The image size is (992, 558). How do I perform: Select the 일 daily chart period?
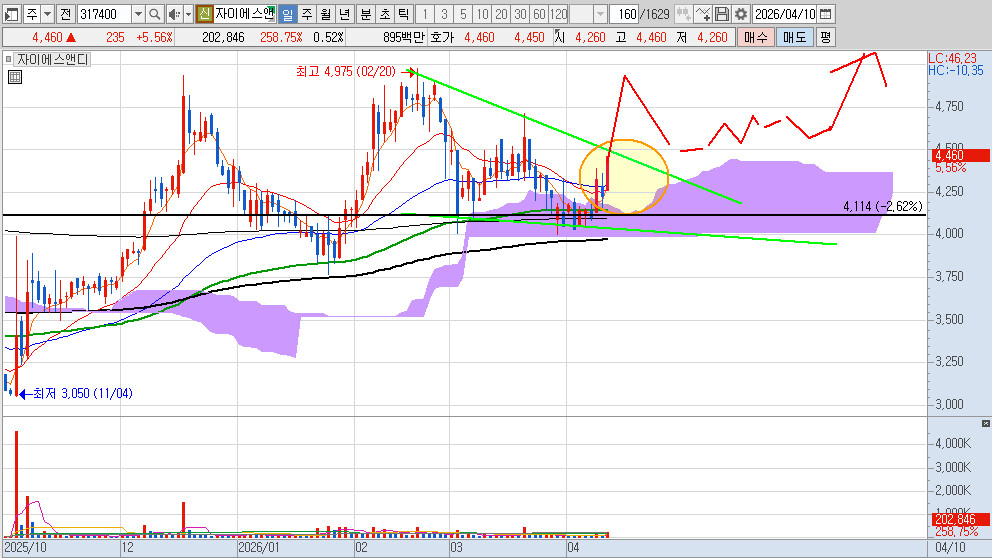287,13
